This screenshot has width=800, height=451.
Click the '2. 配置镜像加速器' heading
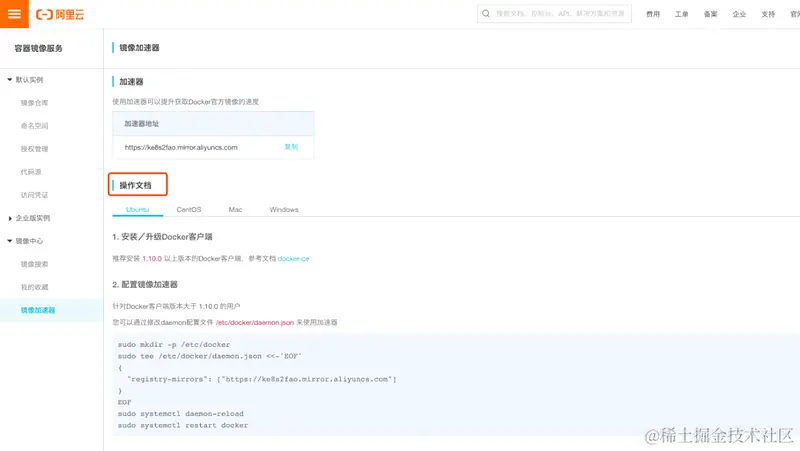click(145, 284)
